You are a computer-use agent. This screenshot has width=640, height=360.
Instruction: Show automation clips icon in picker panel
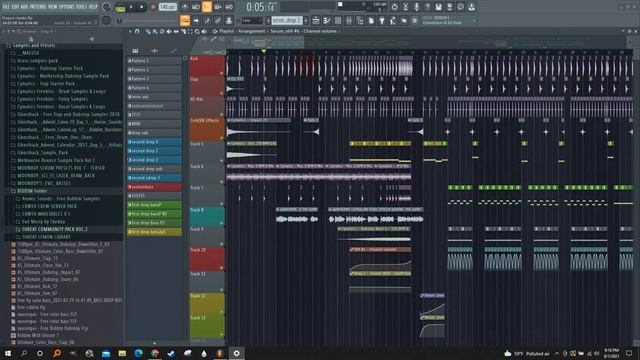173,51
